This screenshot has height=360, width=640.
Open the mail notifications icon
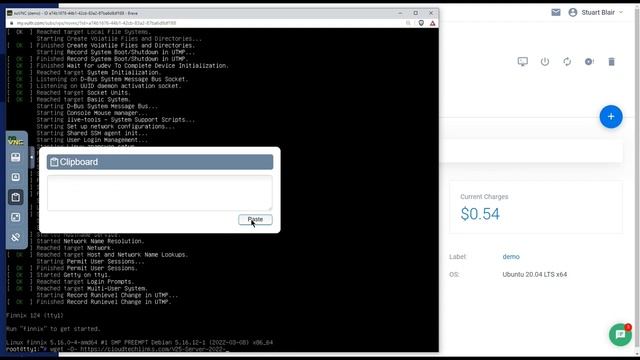point(556,13)
